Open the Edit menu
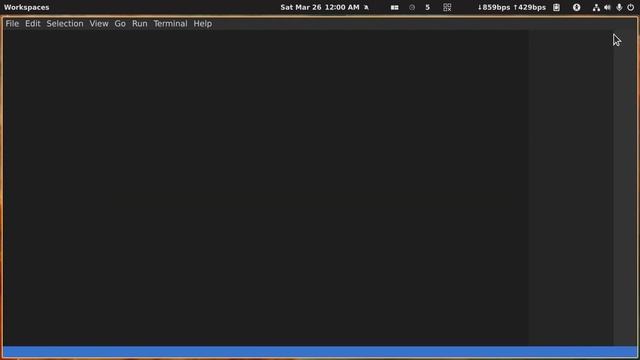The height and width of the screenshot is (360, 640). pos(33,24)
